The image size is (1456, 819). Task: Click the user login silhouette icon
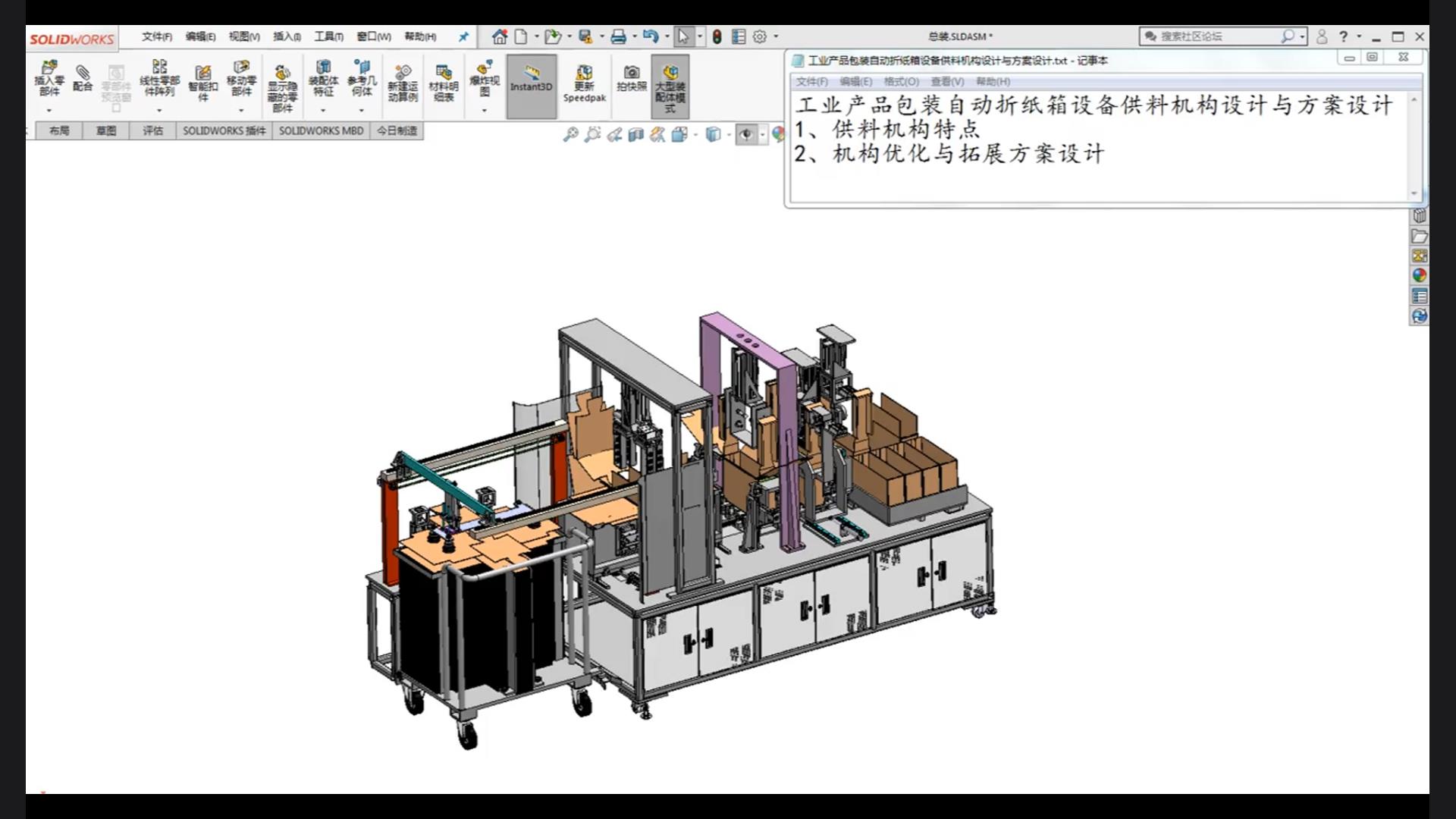[x=1322, y=36]
